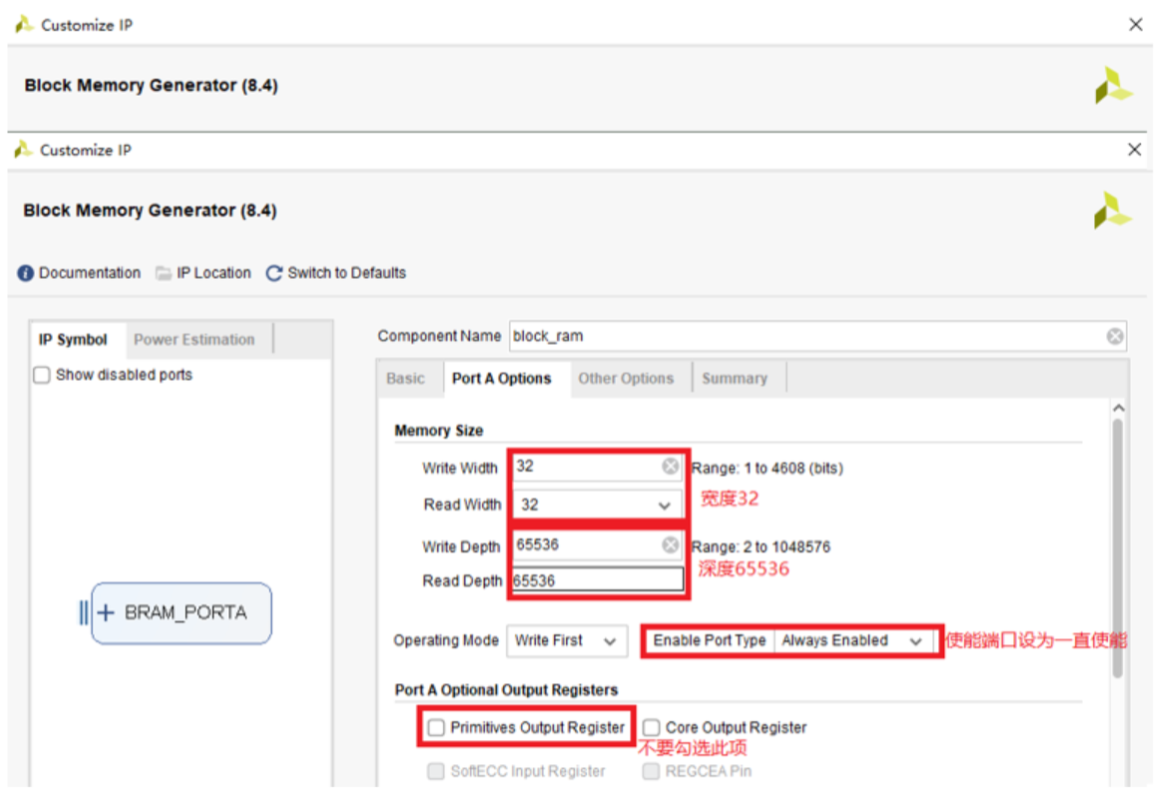Click the Switch to Defaults refresh icon

point(274,273)
